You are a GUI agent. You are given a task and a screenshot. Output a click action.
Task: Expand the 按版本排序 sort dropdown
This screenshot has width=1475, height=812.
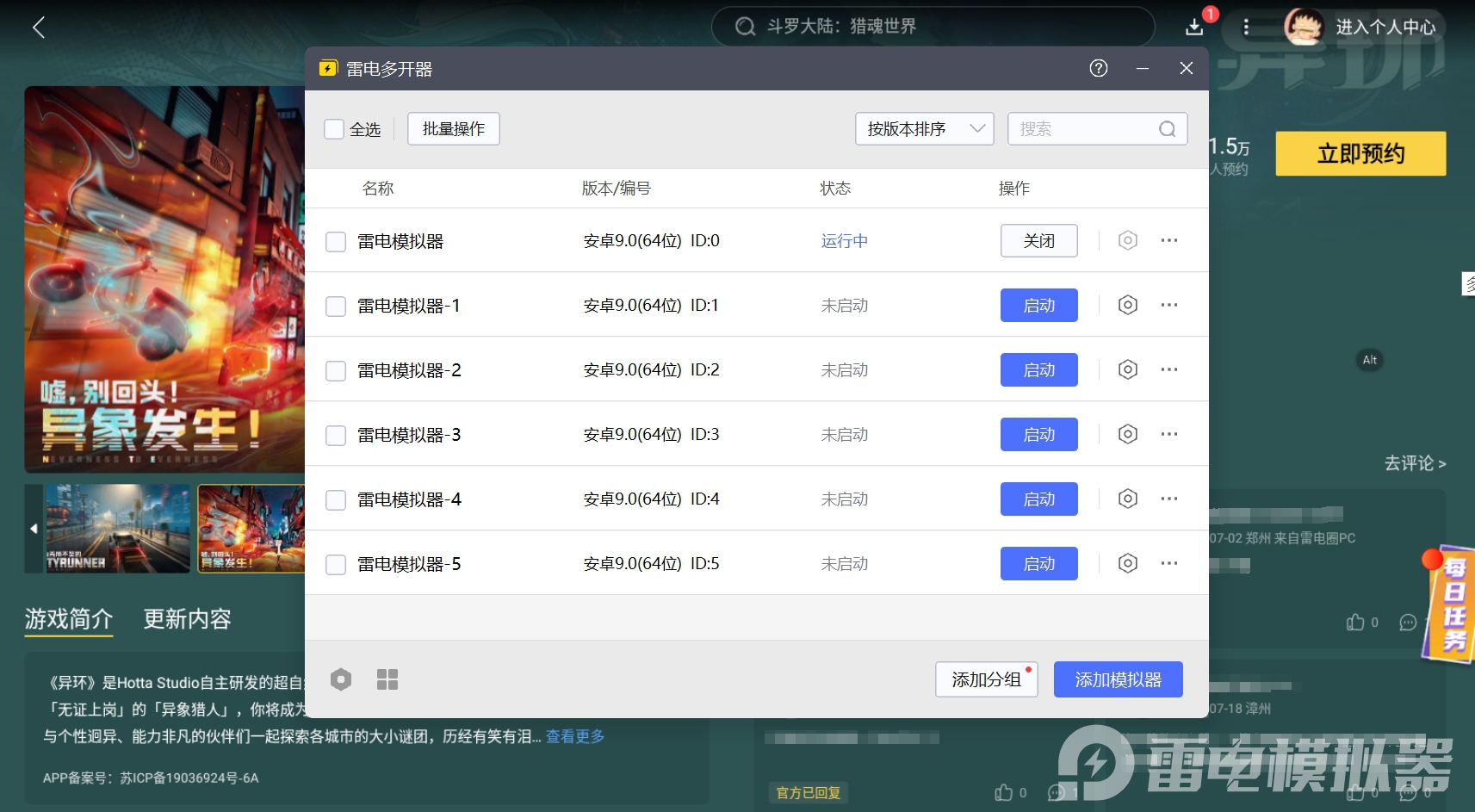[924, 129]
